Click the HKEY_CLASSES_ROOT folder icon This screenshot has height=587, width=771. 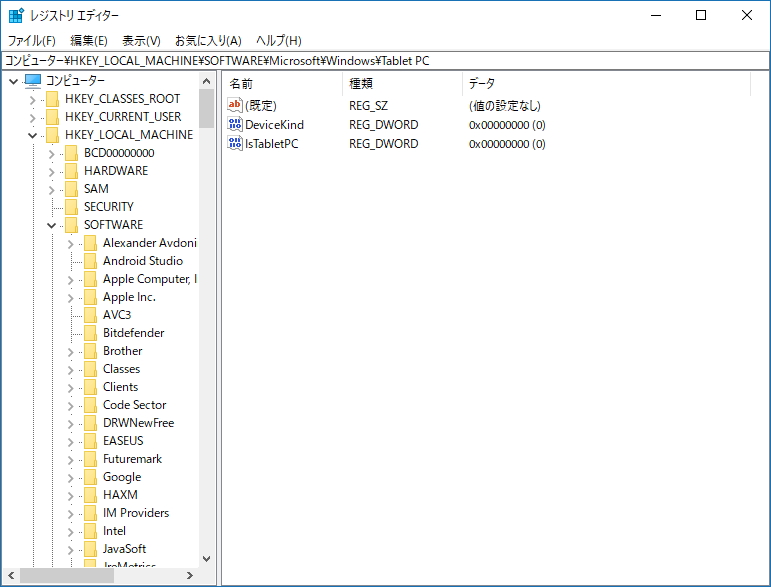click(x=53, y=99)
